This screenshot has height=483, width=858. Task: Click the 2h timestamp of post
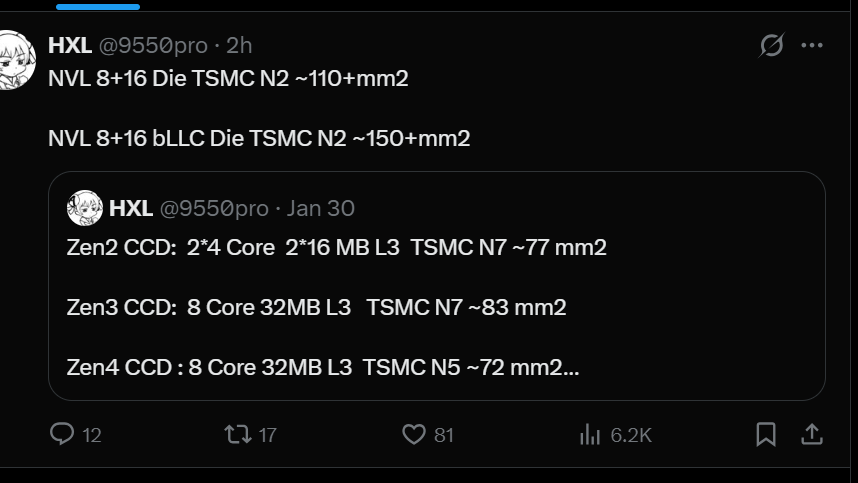(x=240, y=45)
